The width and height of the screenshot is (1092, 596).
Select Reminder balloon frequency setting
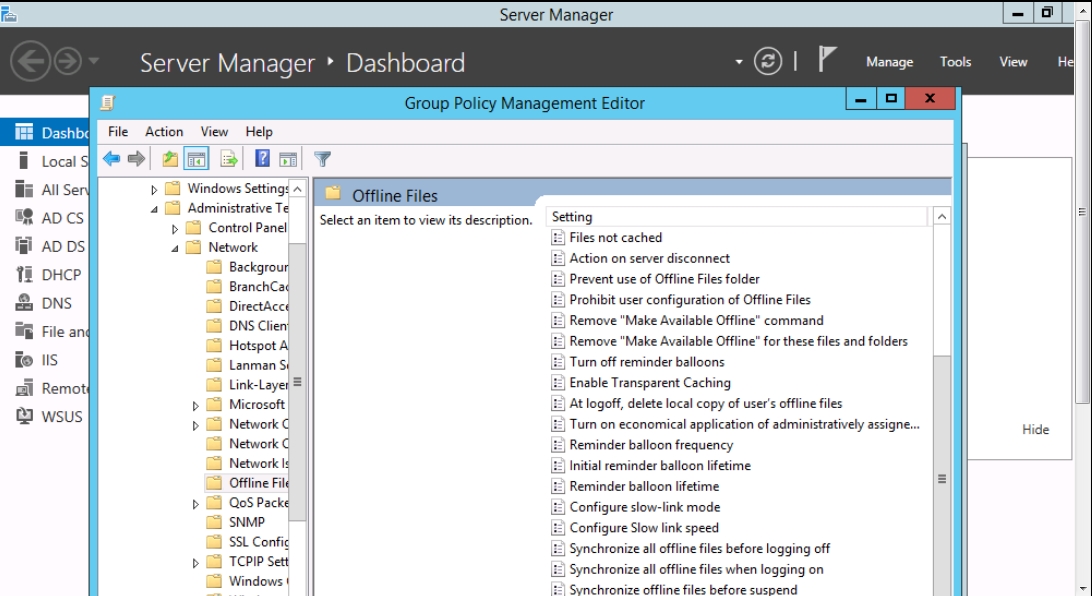(x=651, y=445)
